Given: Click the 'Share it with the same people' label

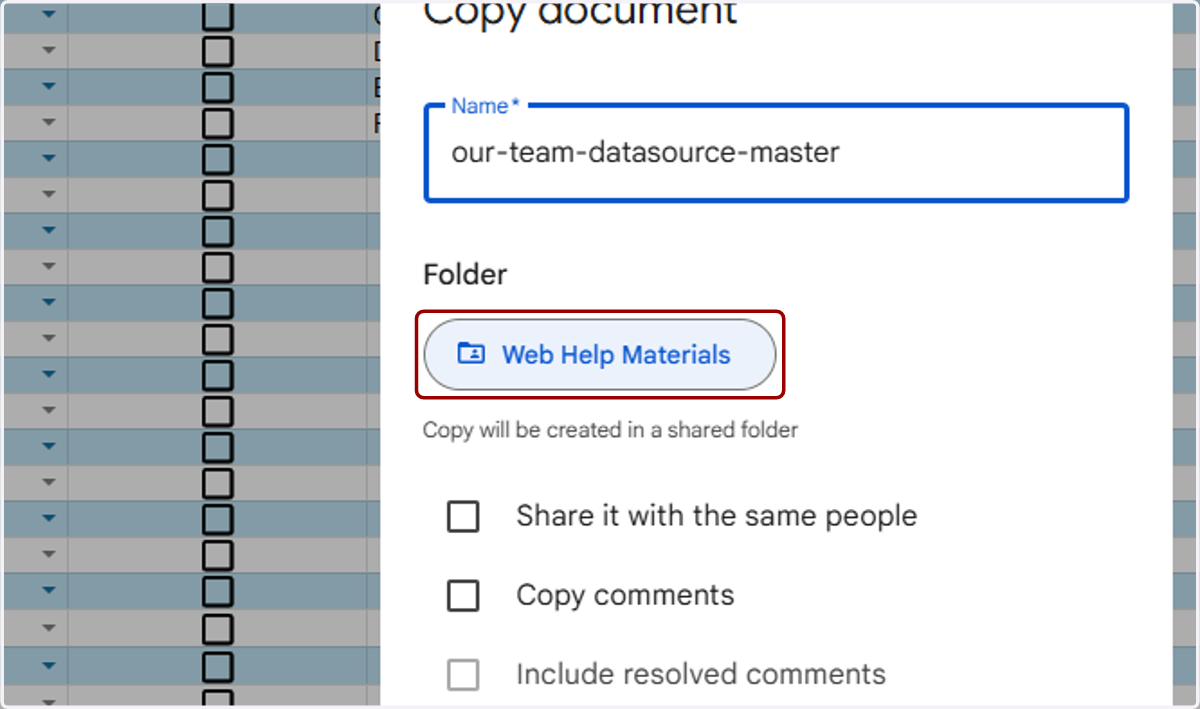Looking at the screenshot, I should [x=716, y=516].
